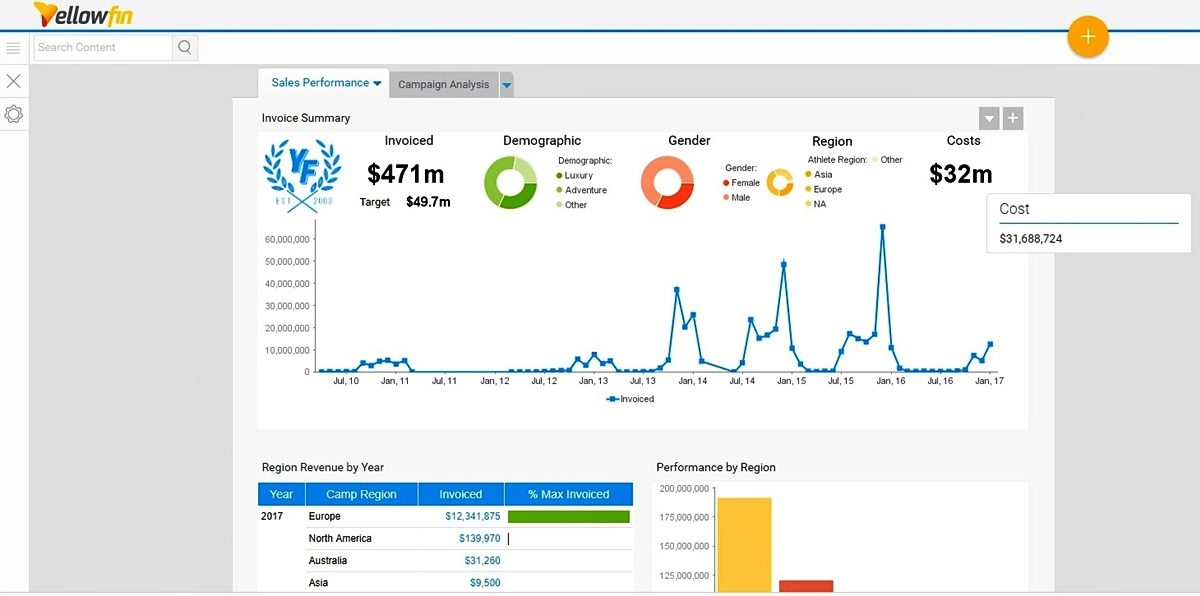Click the search magnifier icon
The width and height of the screenshot is (1200, 596).
184,46
